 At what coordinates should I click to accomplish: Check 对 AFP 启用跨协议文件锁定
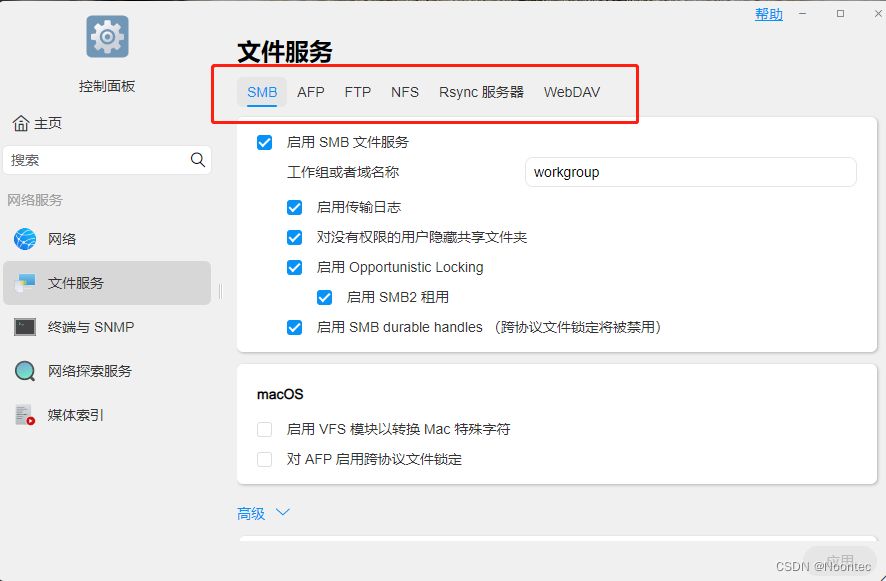[264, 459]
